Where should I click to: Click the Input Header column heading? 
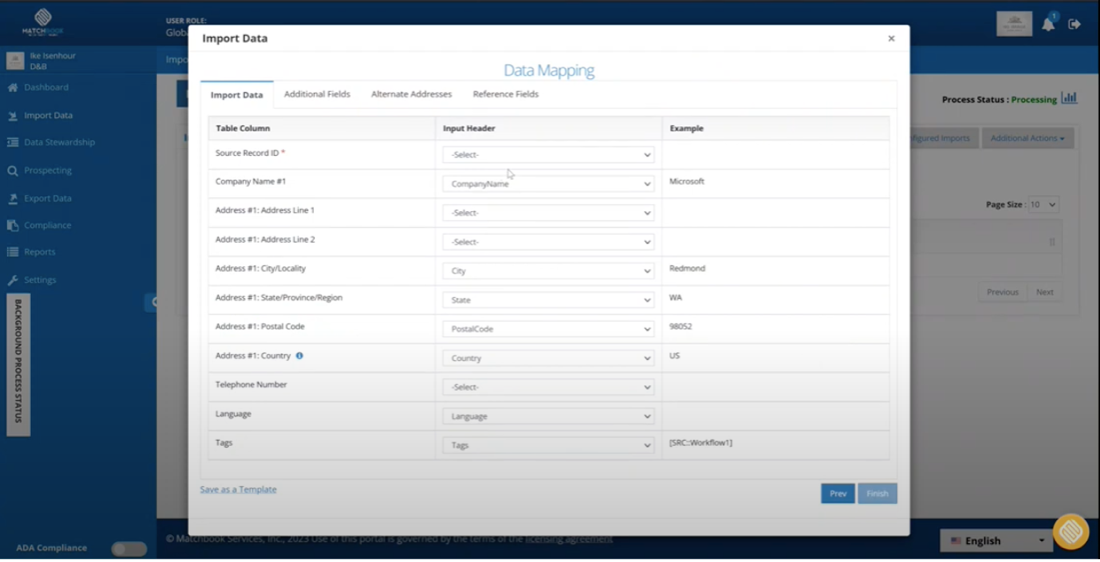pos(469,128)
